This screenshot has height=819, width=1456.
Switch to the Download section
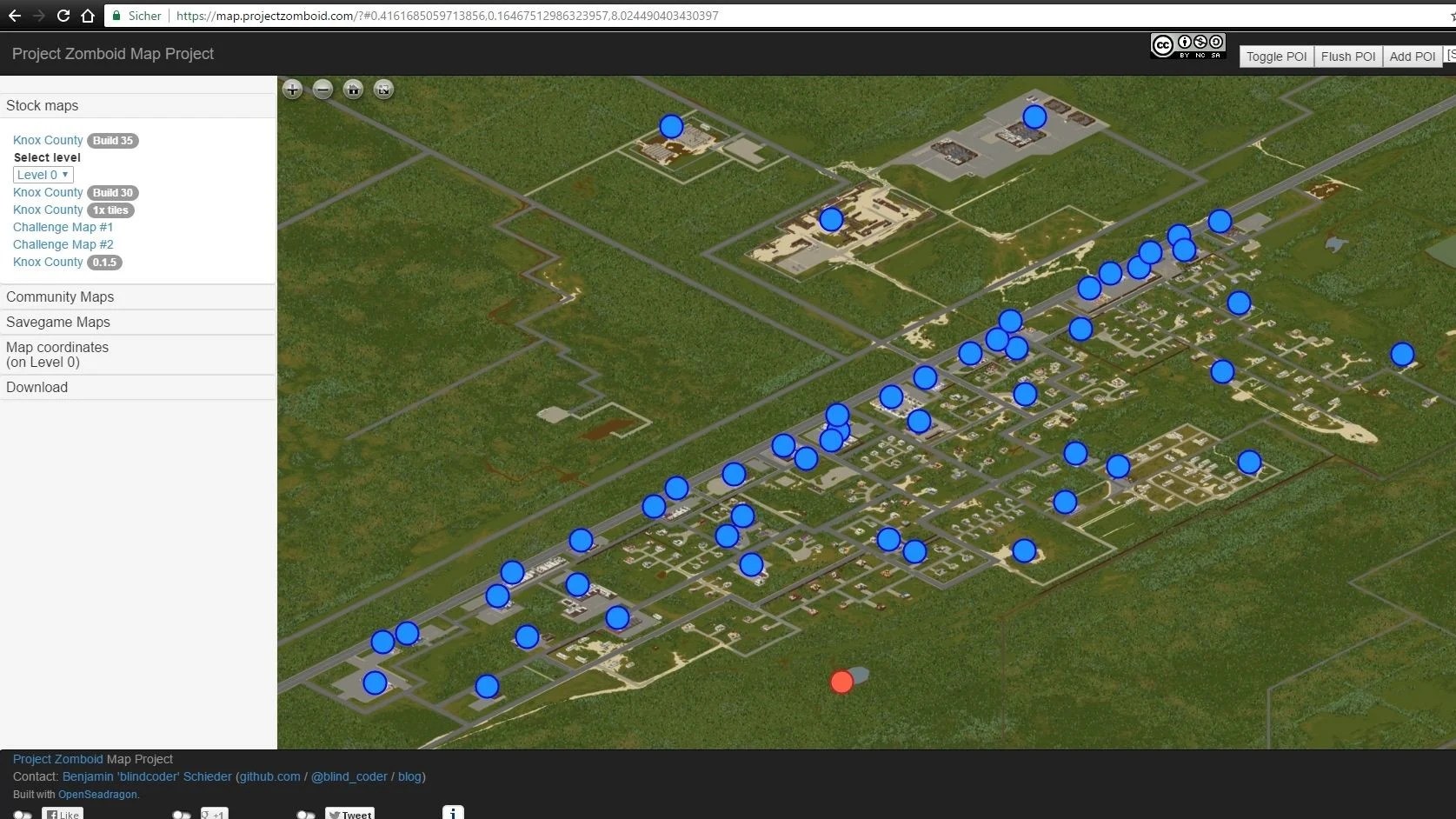37,387
